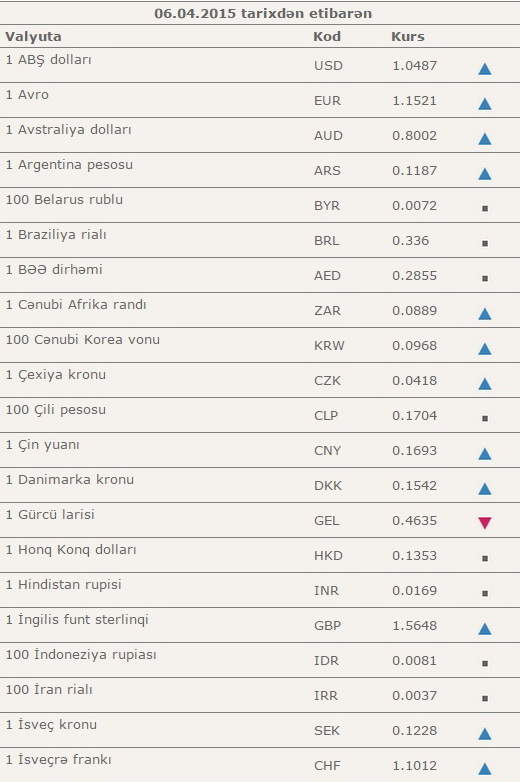The width and height of the screenshot is (520, 782).
Task: Select the 1 Gürcü larisi row label
Action: point(50,514)
